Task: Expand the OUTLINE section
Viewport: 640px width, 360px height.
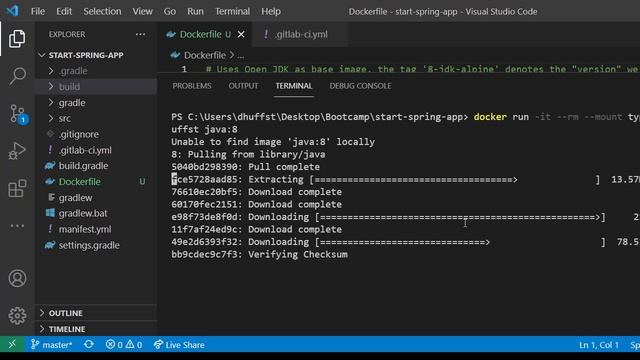Action: point(96,313)
